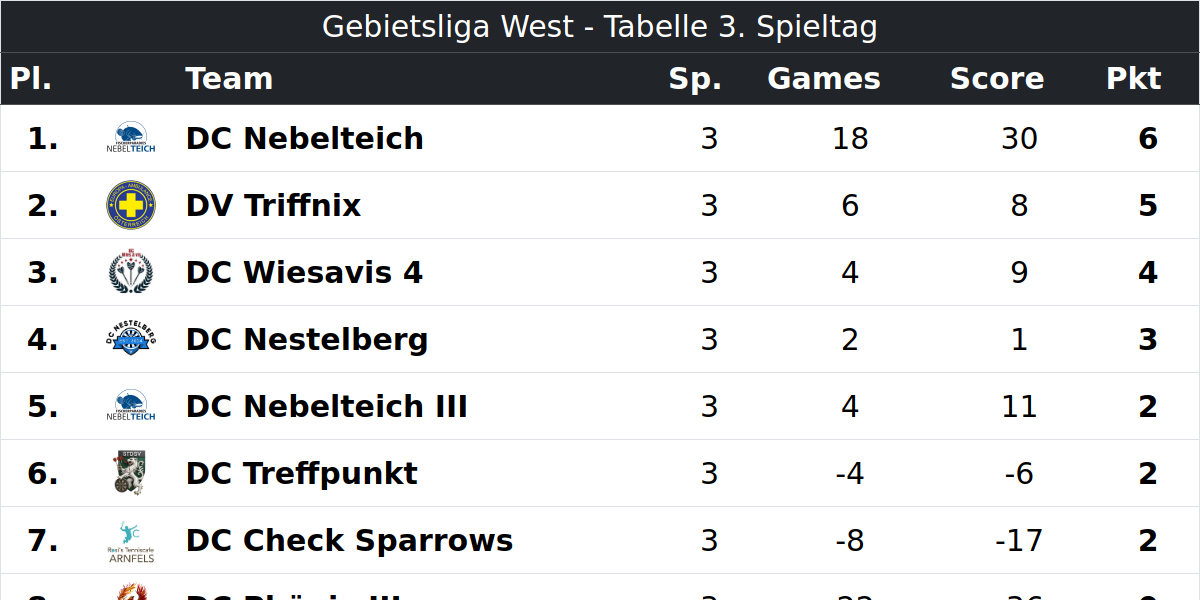Click the Team column header
This screenshot has width=1200, height=600.
point(229,79)
